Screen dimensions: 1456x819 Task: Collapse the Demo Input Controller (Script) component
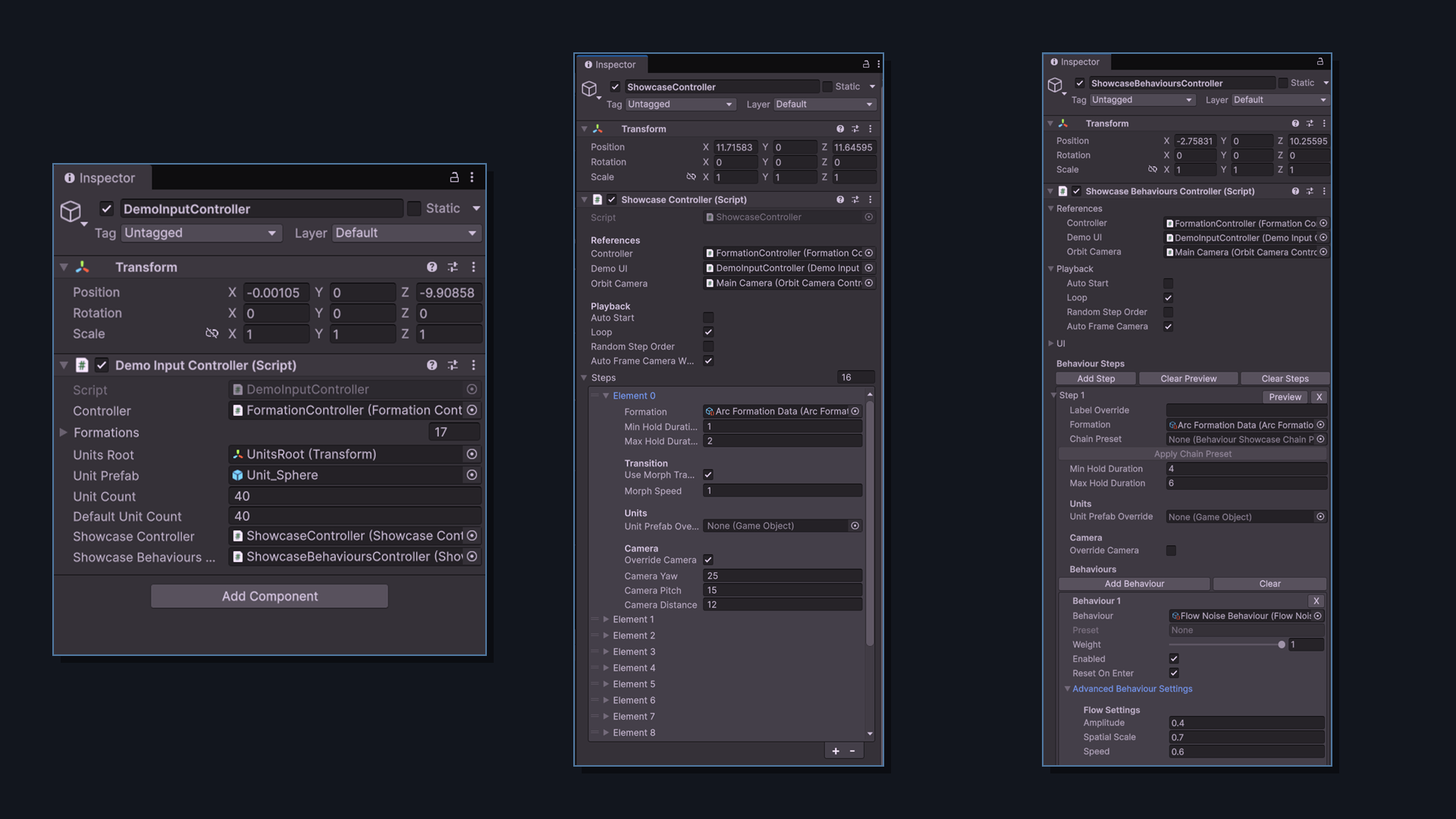point(64,365)
